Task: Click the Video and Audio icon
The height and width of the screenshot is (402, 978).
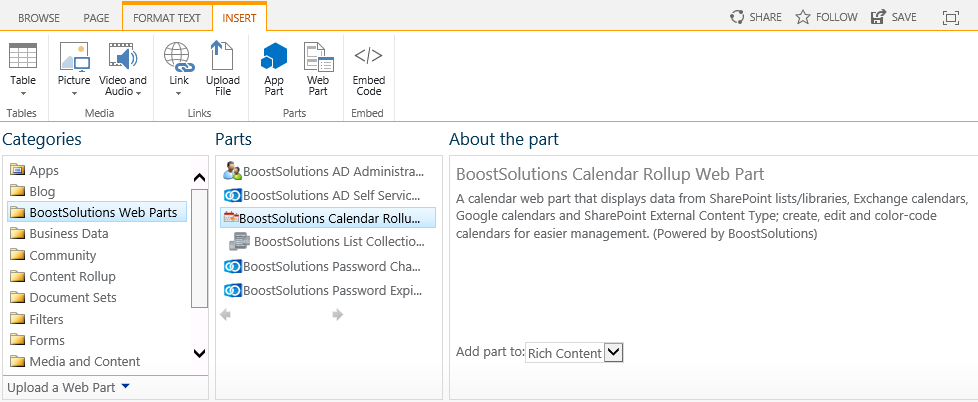Action: 122,57
